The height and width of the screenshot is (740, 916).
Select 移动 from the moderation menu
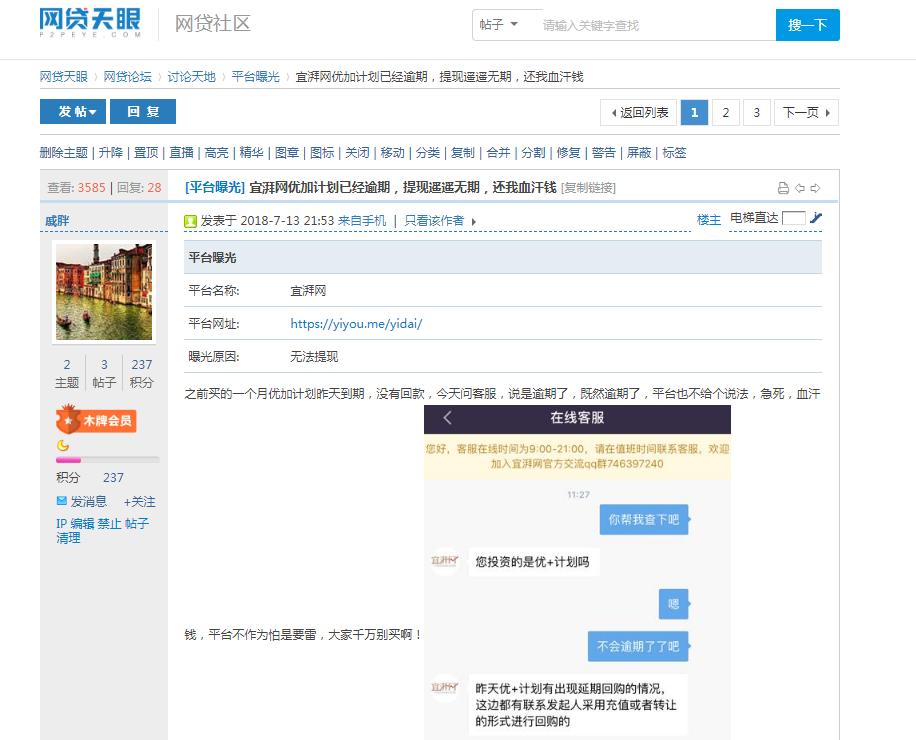click(392, 153)
